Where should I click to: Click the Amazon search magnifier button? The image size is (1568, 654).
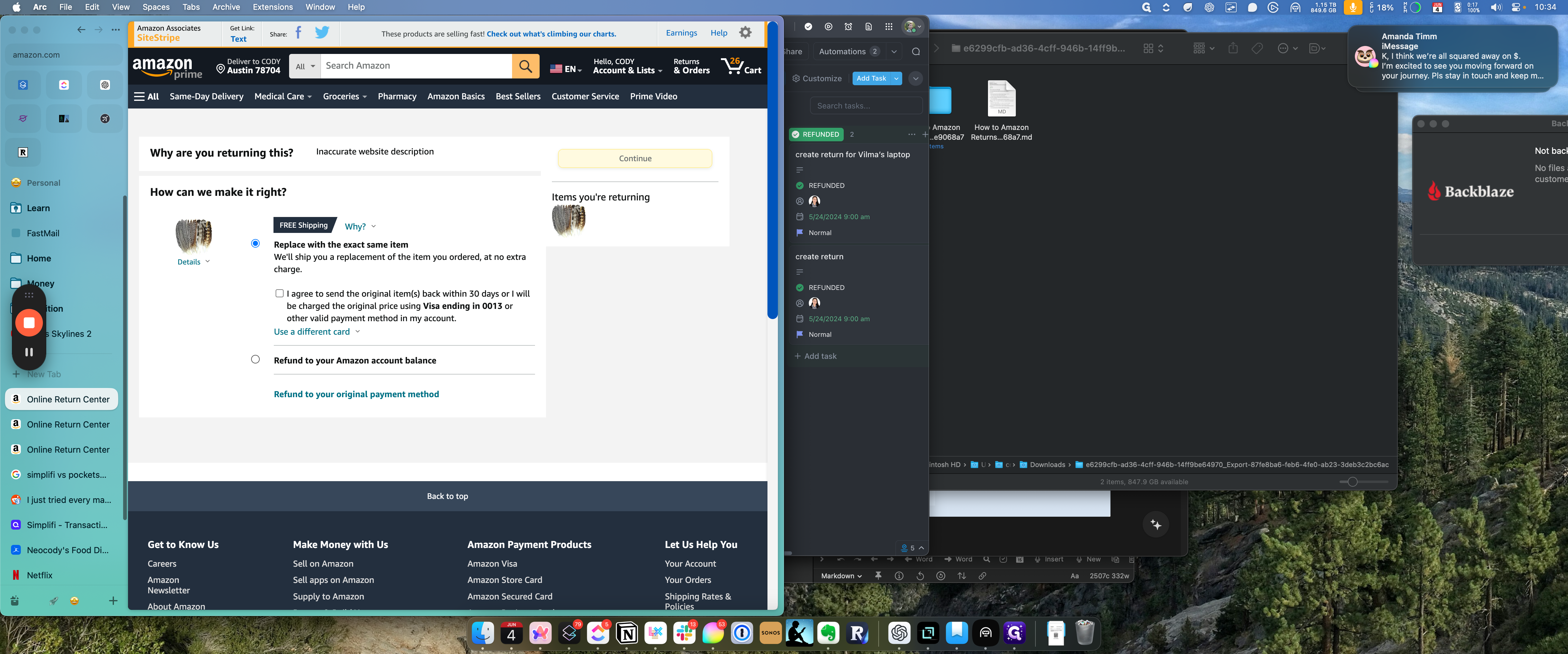[525, 66]
